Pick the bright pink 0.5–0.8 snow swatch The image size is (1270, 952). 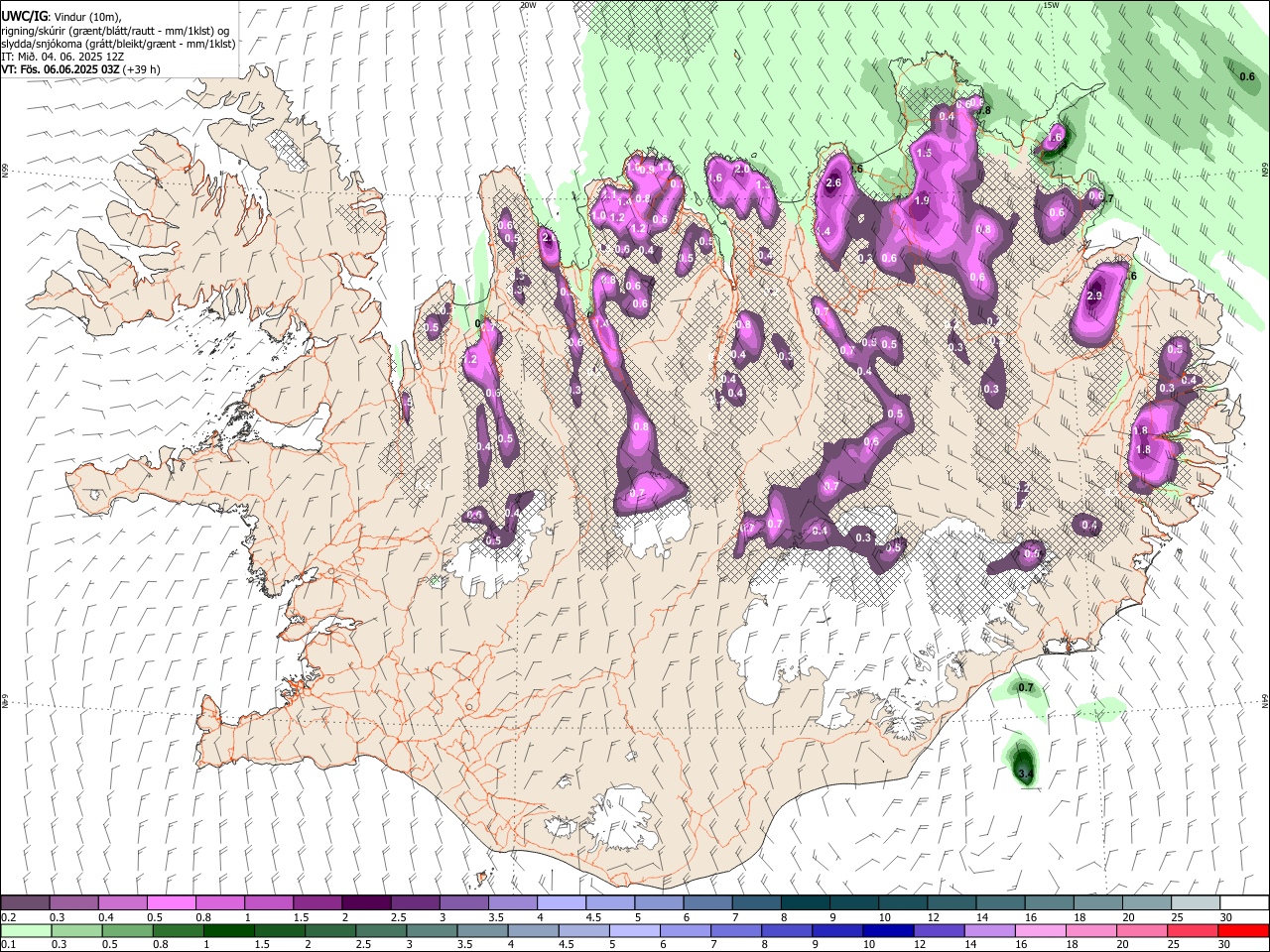[171, 903]
